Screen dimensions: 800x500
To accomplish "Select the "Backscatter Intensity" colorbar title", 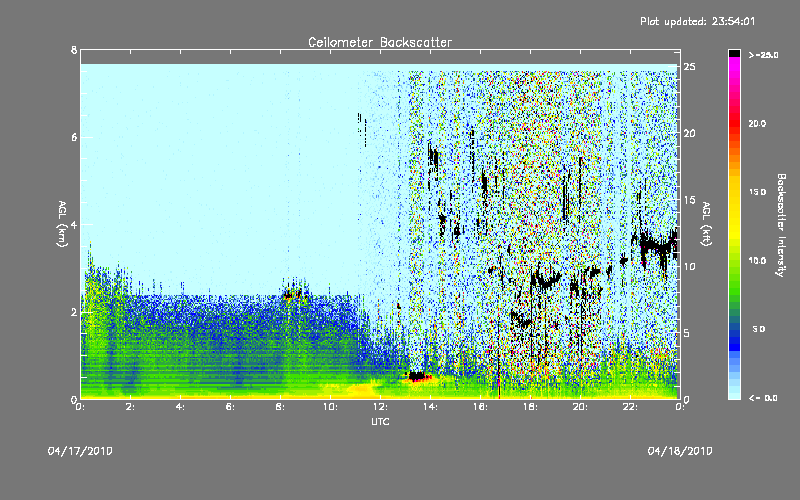I will [x=781, y=225].
